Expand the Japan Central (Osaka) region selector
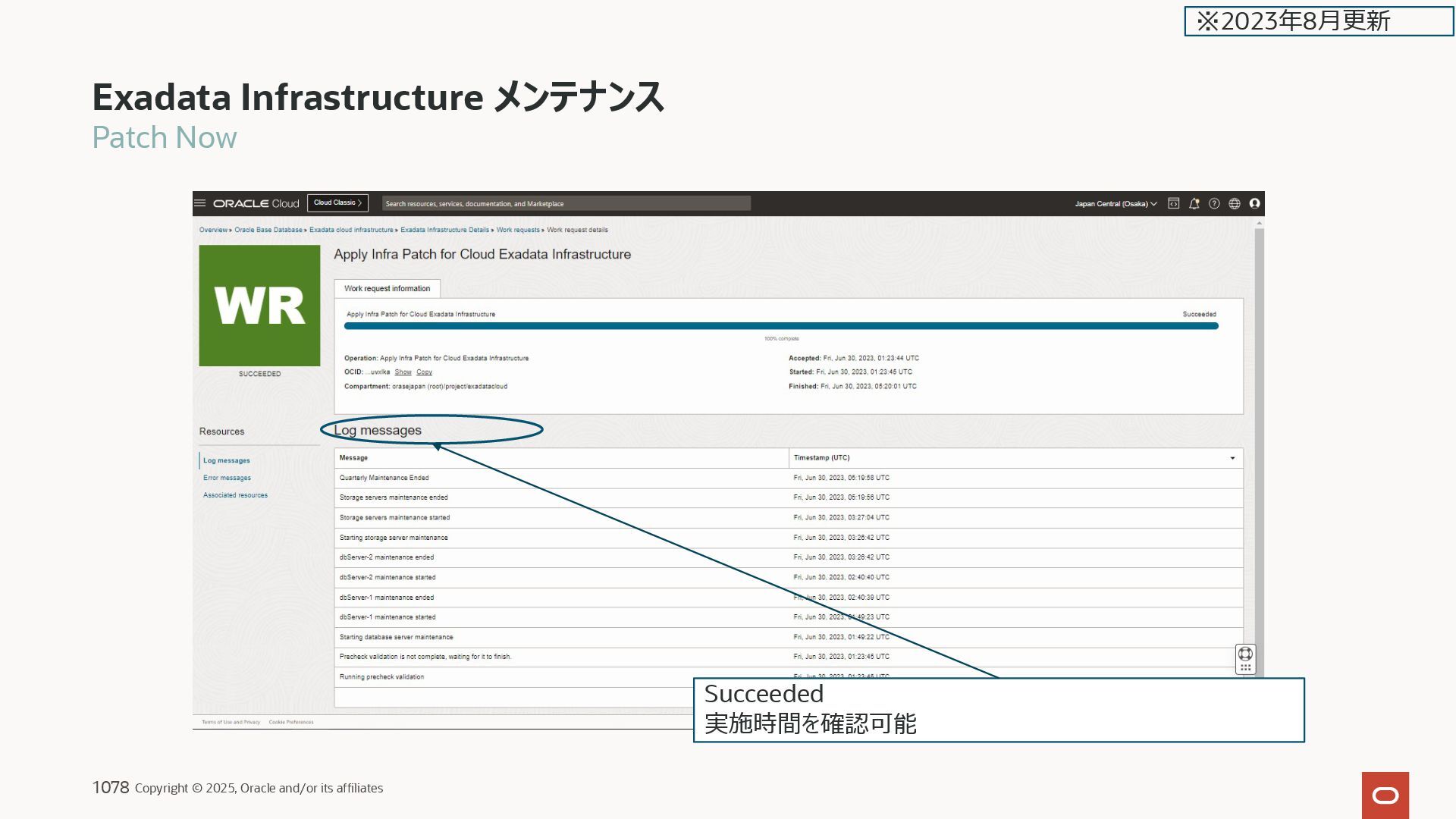Viewport: 1456px width, 819px height. tap(1116, 203)
